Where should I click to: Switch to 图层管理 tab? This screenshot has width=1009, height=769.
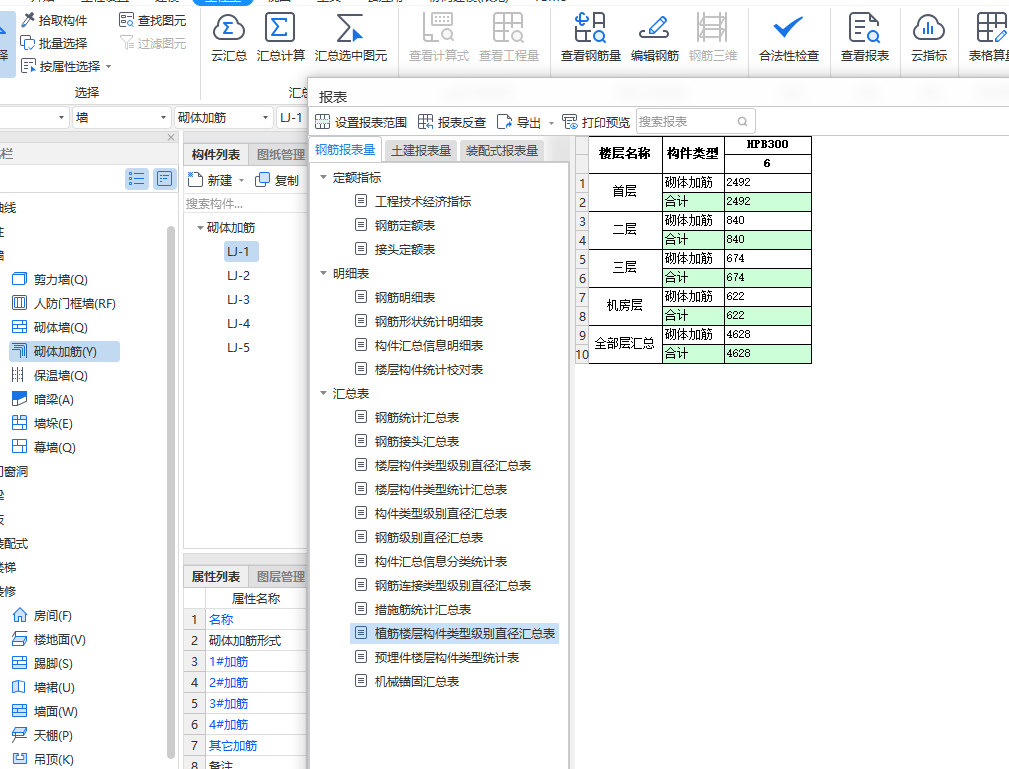280,577
